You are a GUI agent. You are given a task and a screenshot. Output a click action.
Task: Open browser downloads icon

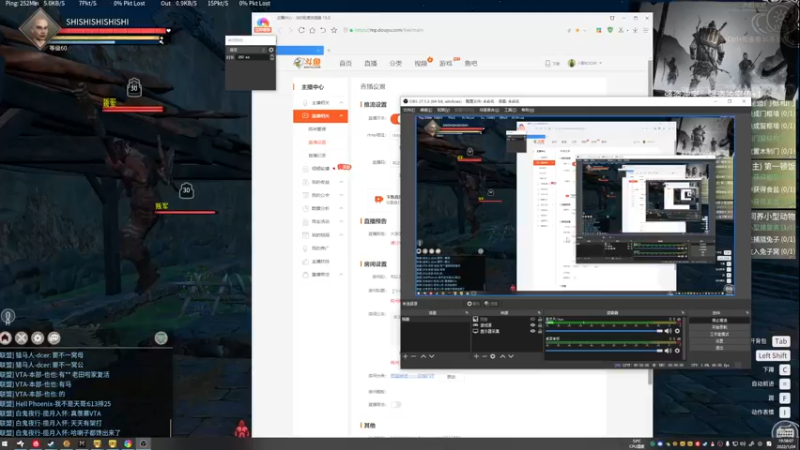(x=635, y=31)
